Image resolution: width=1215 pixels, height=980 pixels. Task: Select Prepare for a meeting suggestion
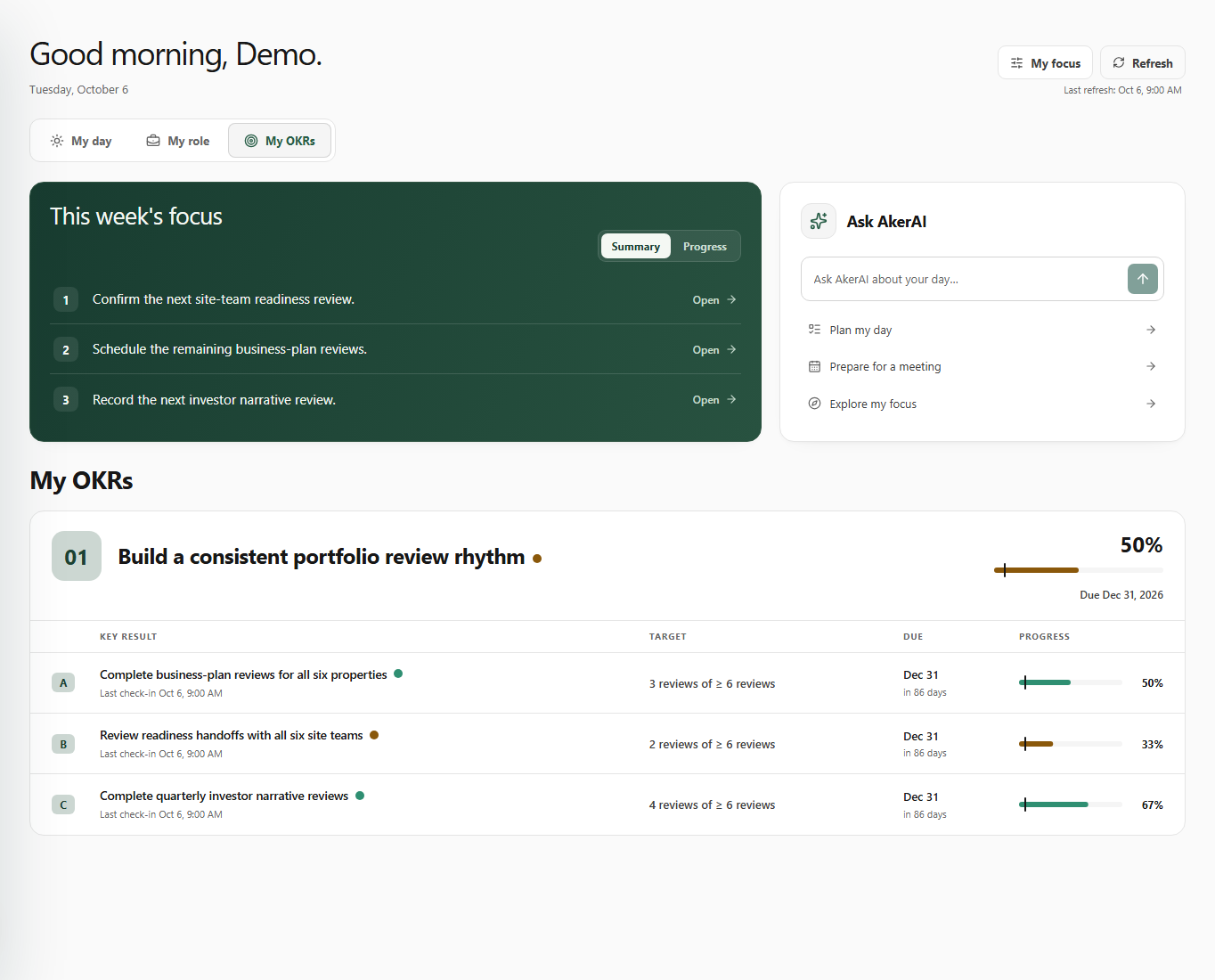click(x=983, y=366)
